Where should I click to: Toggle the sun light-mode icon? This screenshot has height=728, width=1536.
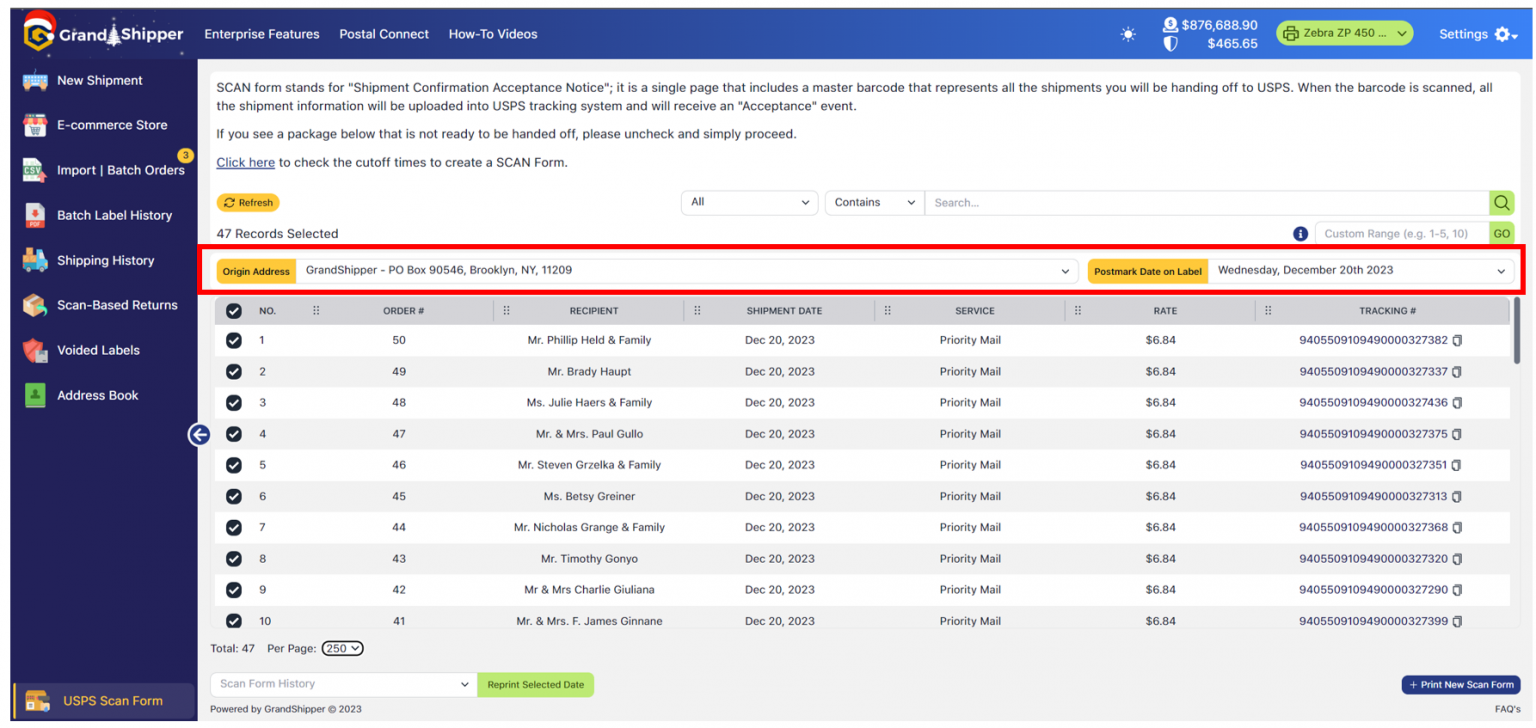[x=1128, y=34]
